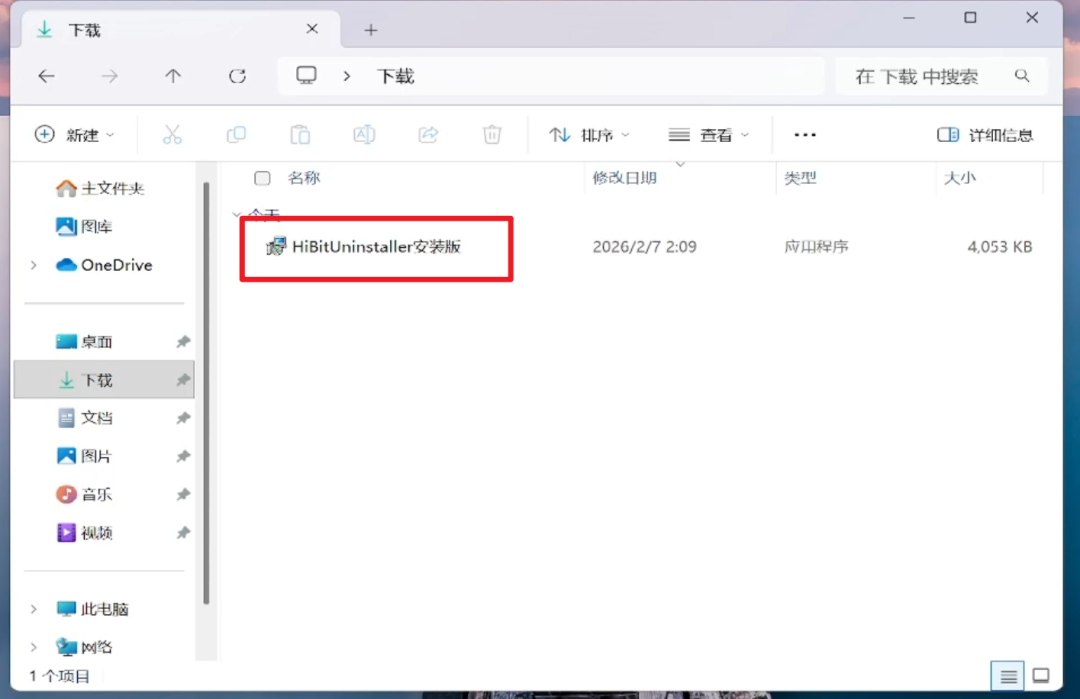Select 下载 in sidebar
The height and width of the screenshot is (699, 1080).
click(x=104, y=379)
